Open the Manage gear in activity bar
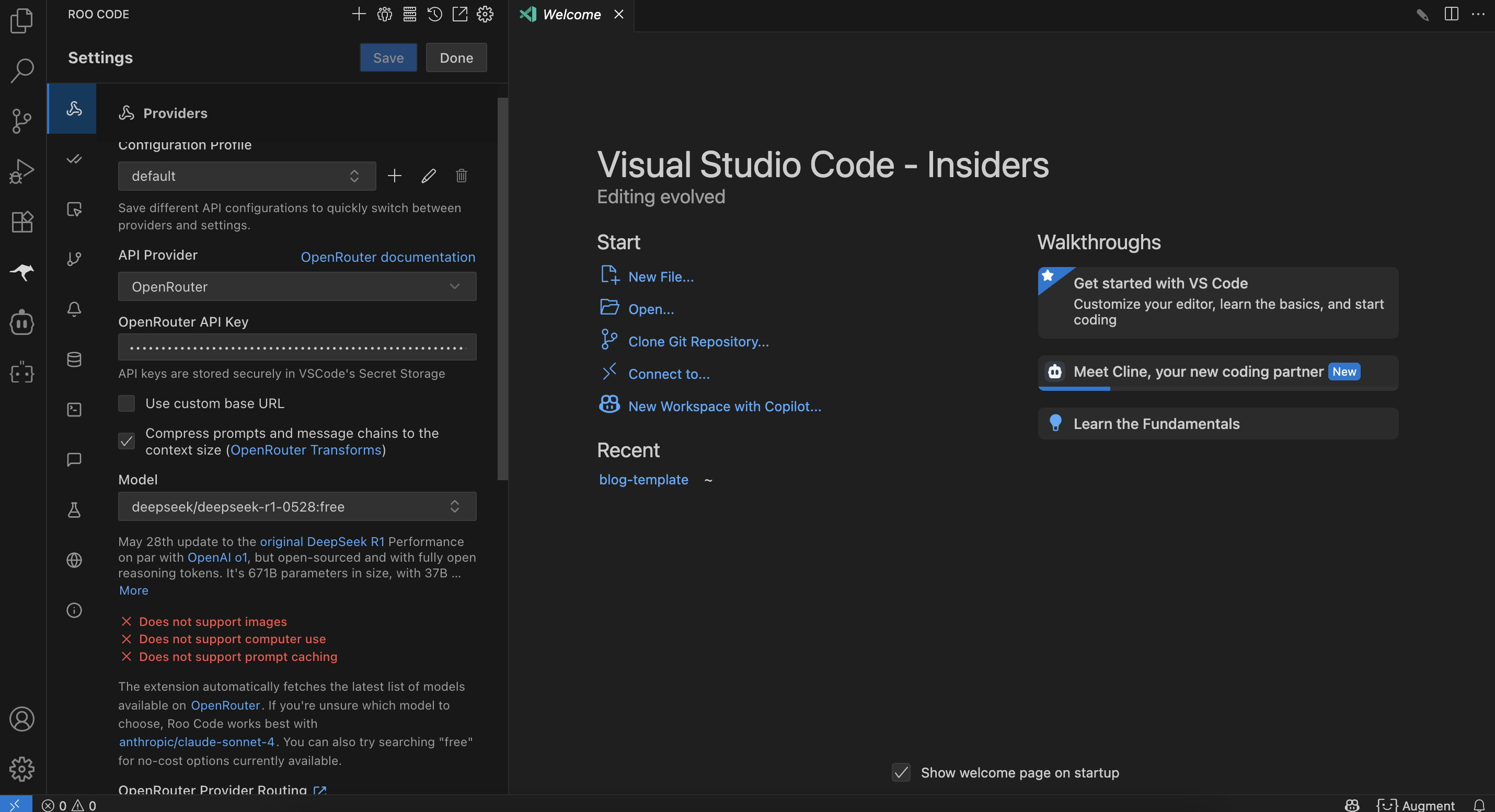Image resolution: width=1495 pixels, height=812 pixels. point(22,769)
